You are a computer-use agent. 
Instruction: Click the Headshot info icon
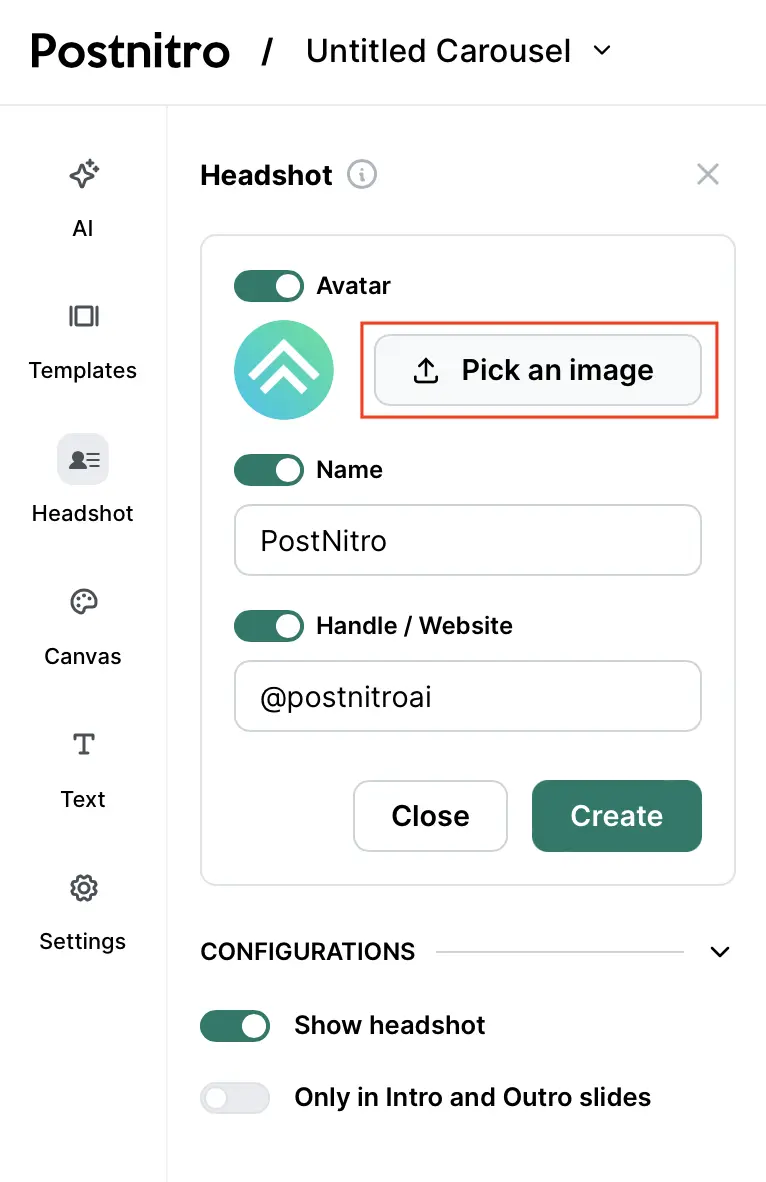coord(362,175)
